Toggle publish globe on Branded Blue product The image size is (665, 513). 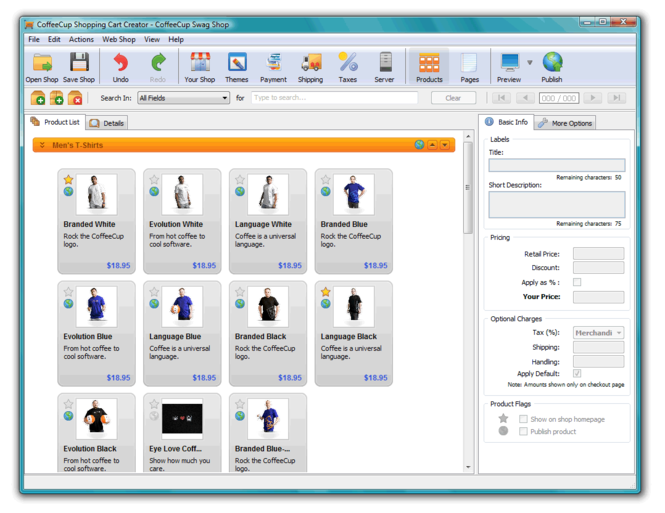click(x=325, y=191)
